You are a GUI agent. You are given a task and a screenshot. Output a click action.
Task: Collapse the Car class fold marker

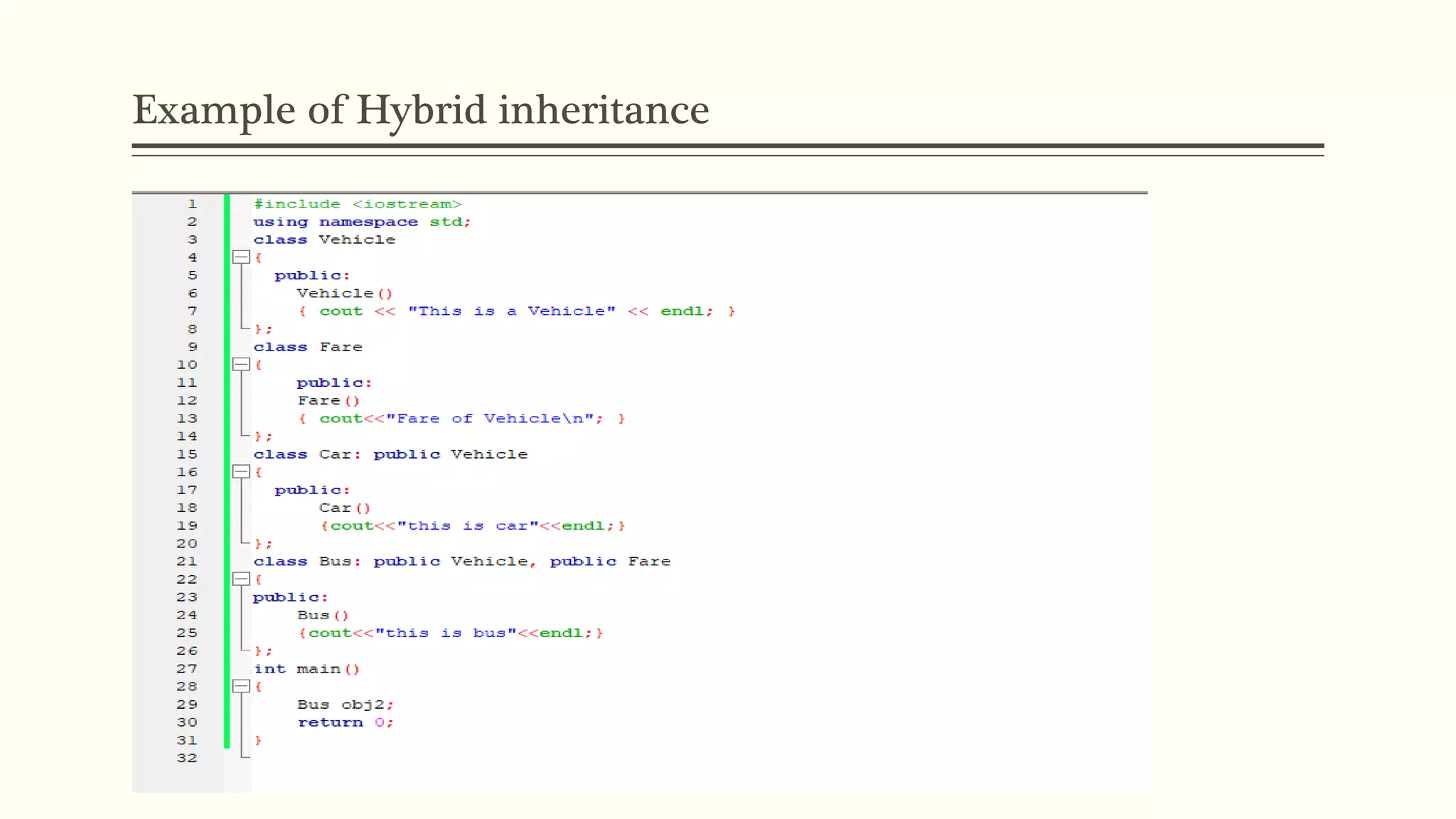point(241,472)
